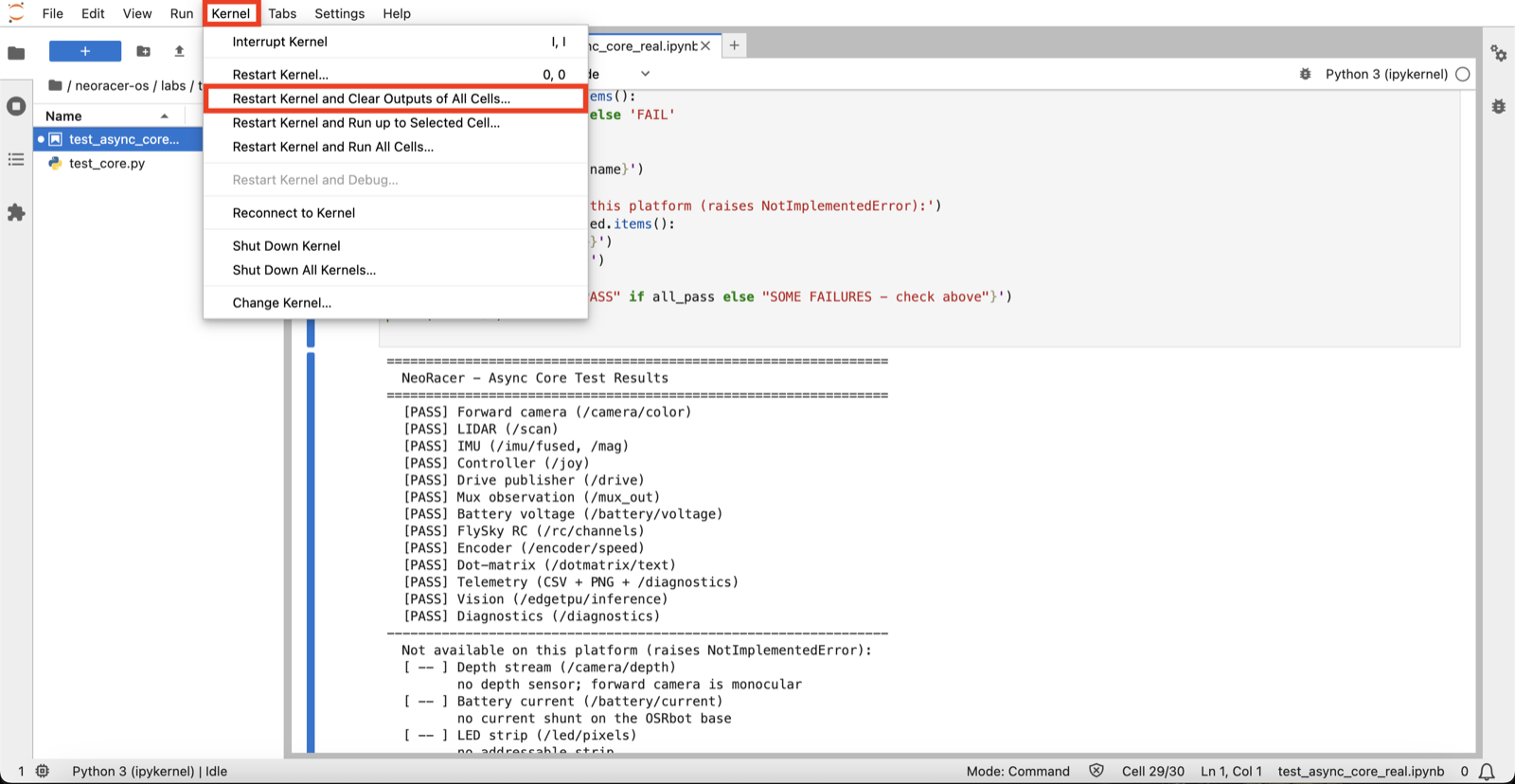The height and width of the screenshot is (784, 1515).
Task: Click the Python icon of test_core.py
Action: click(x=56, y=163)
